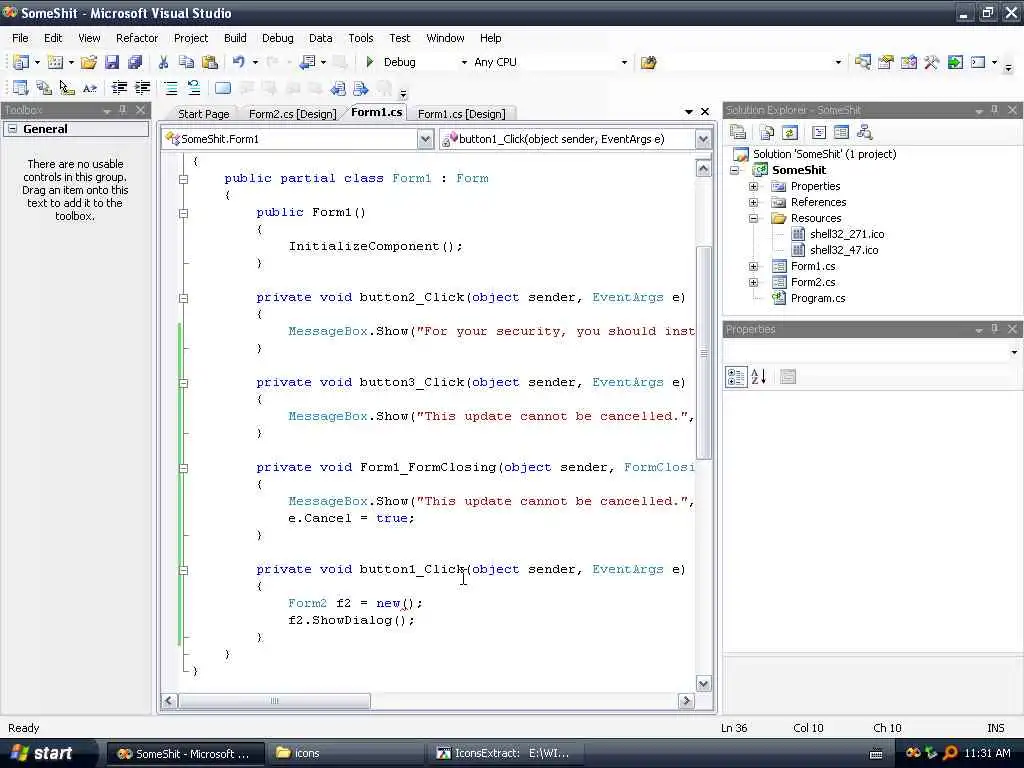Click the Navigate Backward icon

(307, 62)
